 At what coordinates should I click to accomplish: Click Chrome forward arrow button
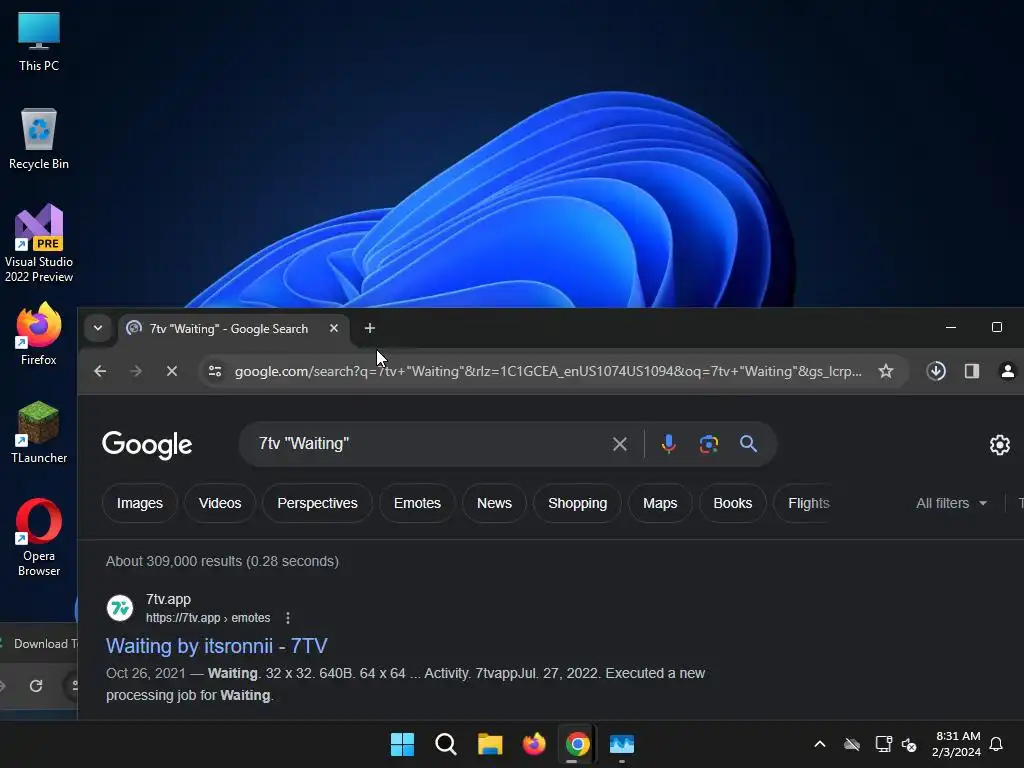tap(136, 371)
